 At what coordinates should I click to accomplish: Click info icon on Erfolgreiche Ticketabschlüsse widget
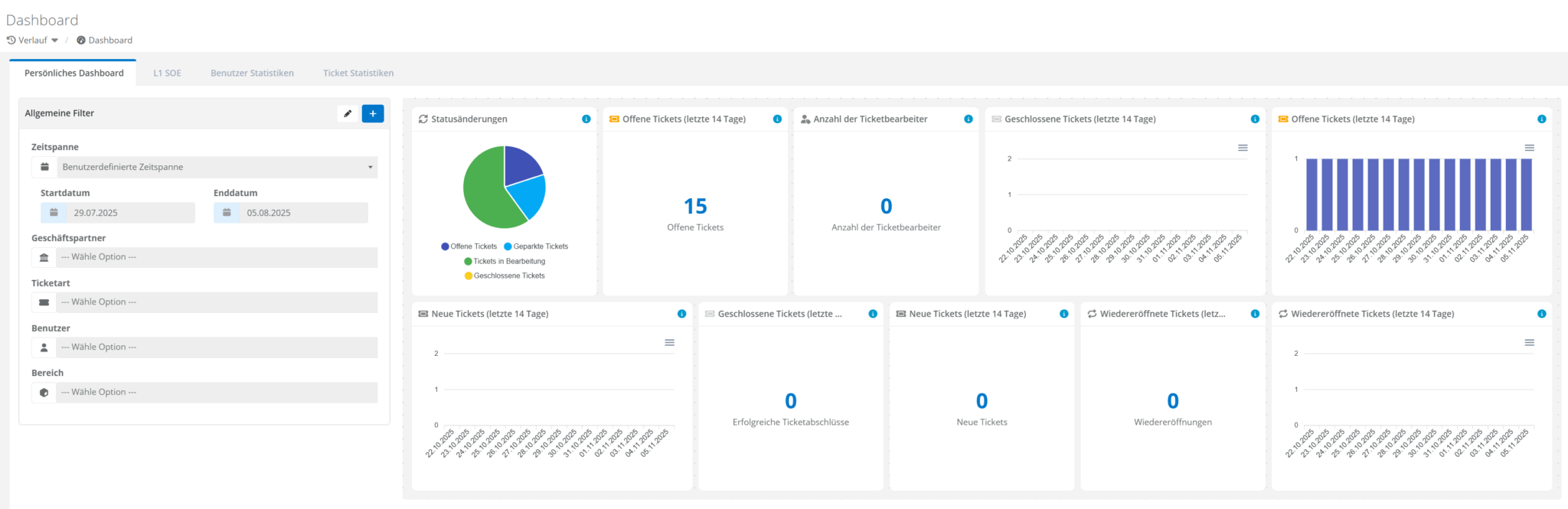tap(873, 314)
